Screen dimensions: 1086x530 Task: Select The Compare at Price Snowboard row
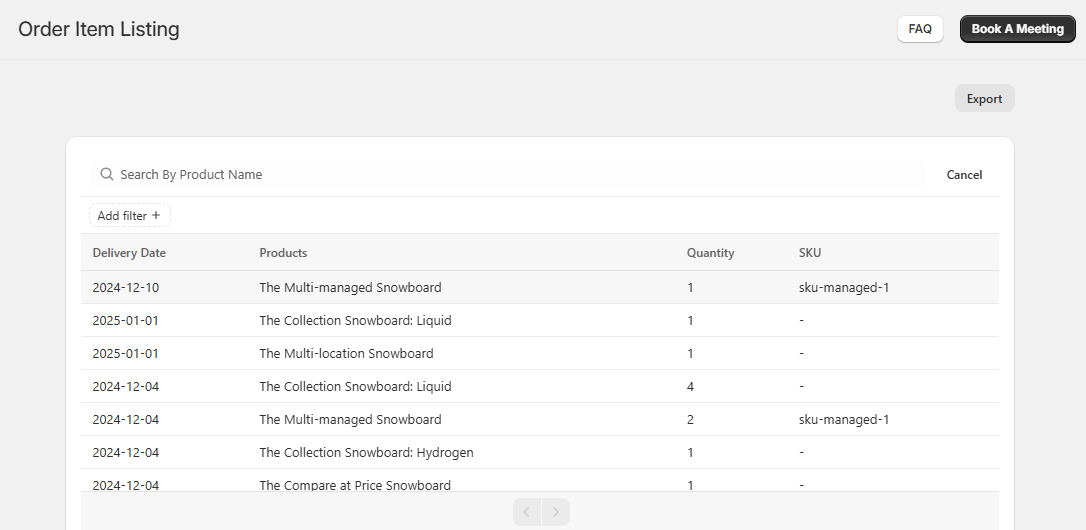pyautogui.click(x=355, y=485)
